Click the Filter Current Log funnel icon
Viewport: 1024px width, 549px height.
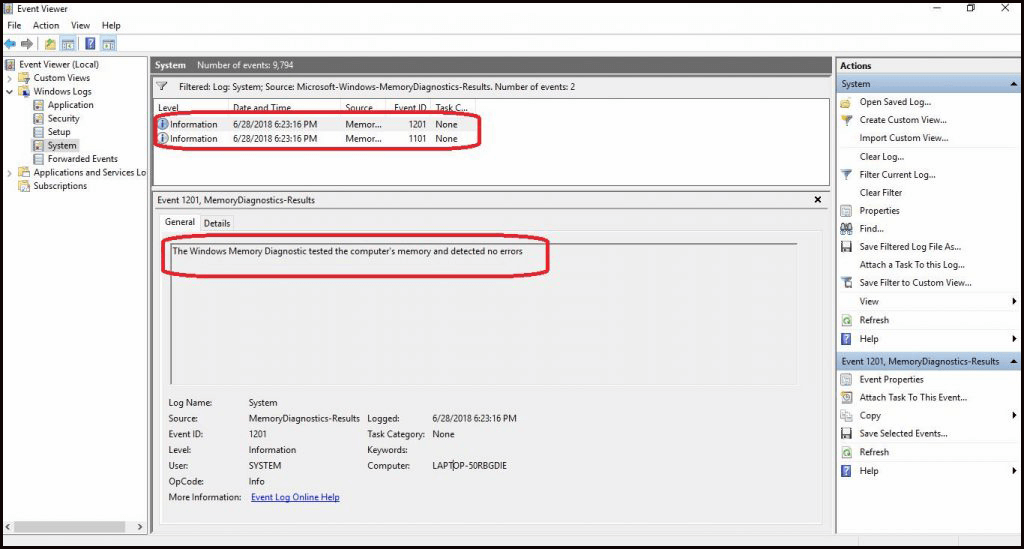[x=846, y=175]
